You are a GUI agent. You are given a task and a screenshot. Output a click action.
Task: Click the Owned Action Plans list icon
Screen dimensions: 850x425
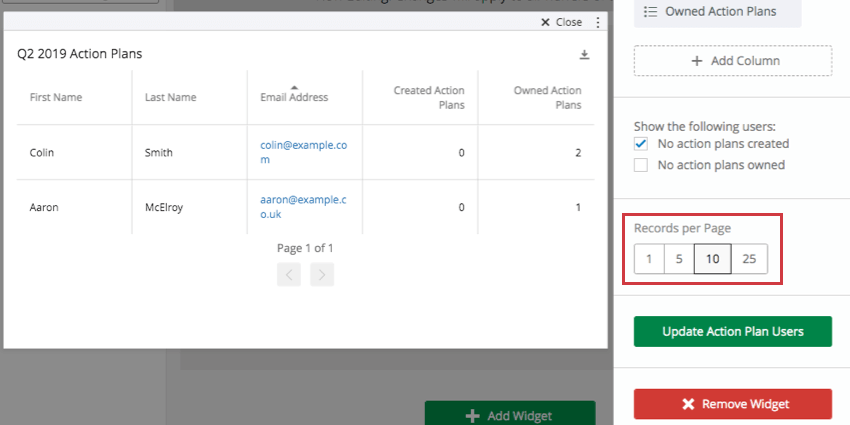(651, 11)
